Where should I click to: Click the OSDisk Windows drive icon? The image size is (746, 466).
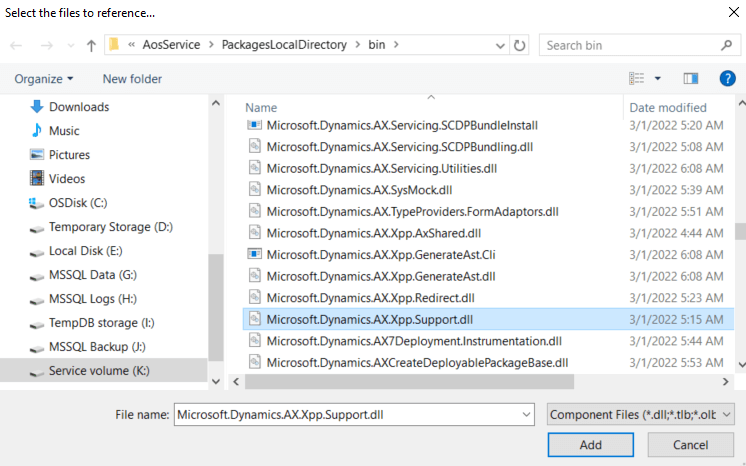37,203
